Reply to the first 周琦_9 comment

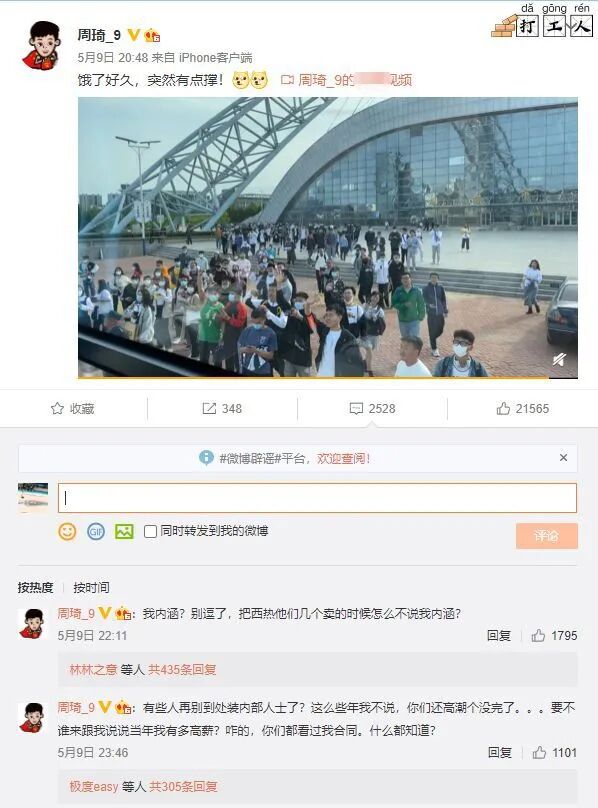pyautogui.click(x=499, y=635)
